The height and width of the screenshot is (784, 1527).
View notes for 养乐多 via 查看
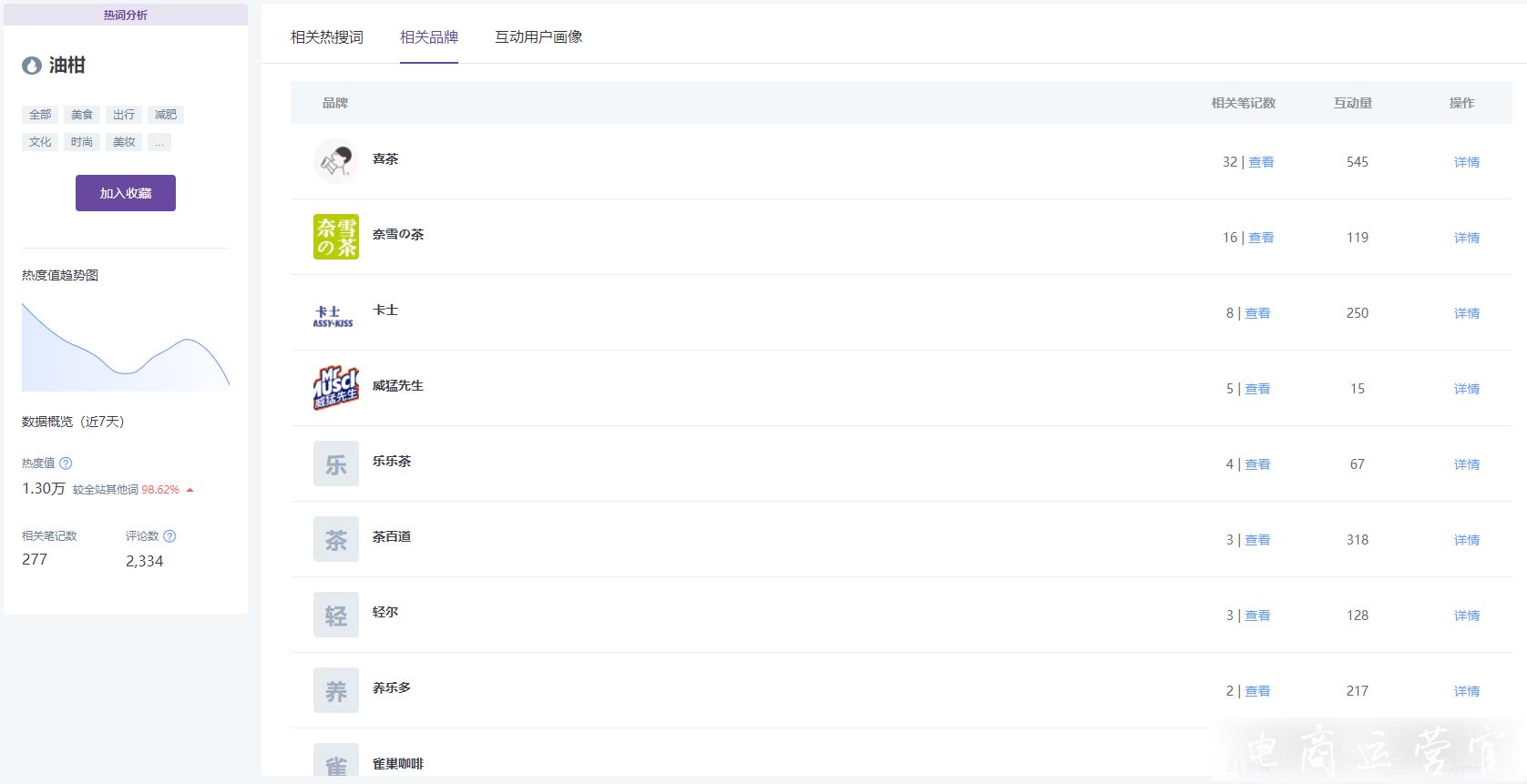(1257, 691)
